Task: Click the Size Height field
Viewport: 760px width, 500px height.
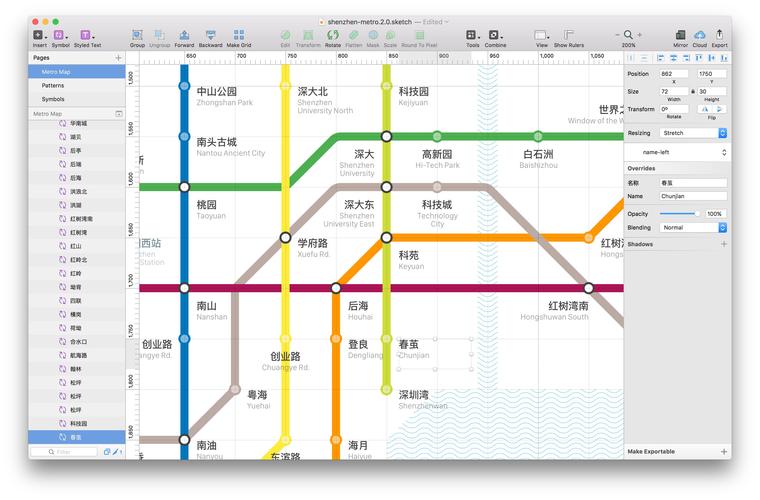Action: pos(712,91)
